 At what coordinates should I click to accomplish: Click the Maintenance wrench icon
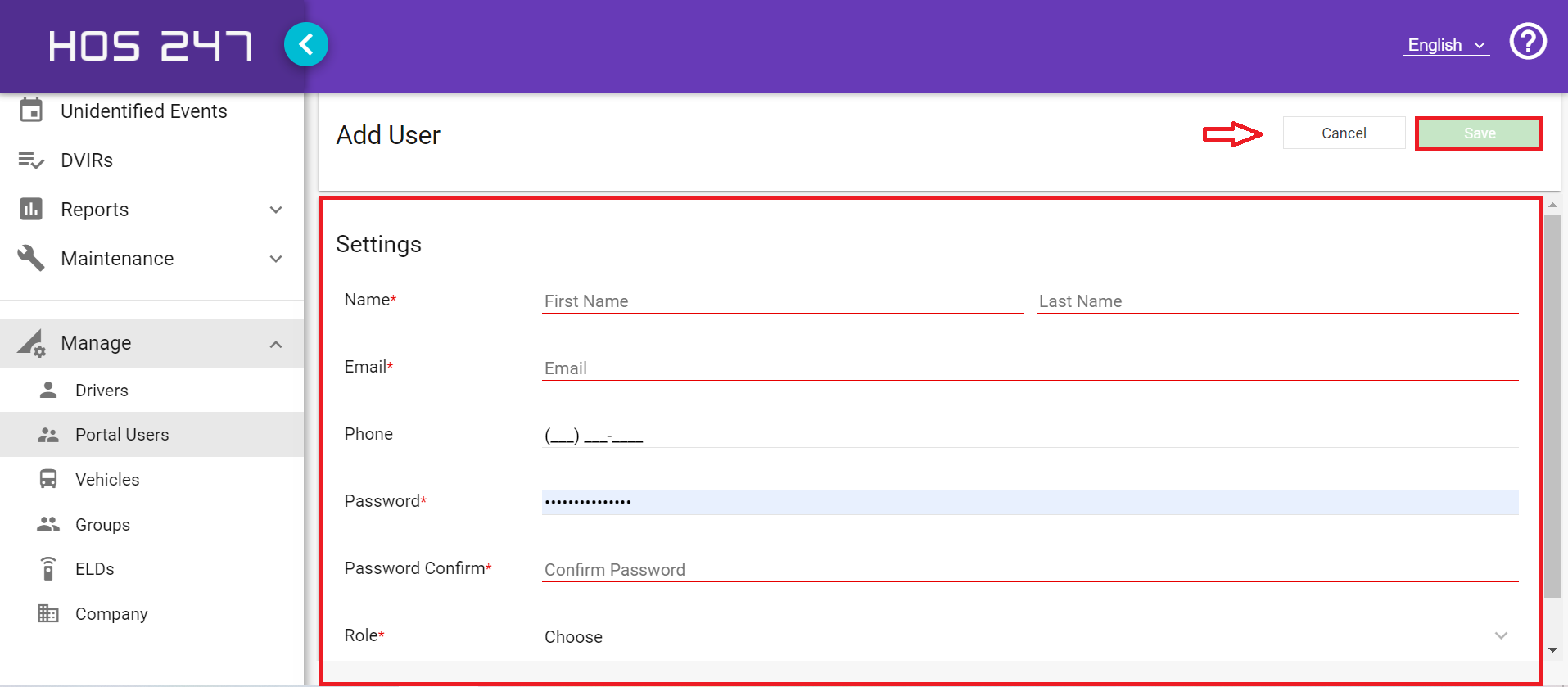click(x=31, y=259)
